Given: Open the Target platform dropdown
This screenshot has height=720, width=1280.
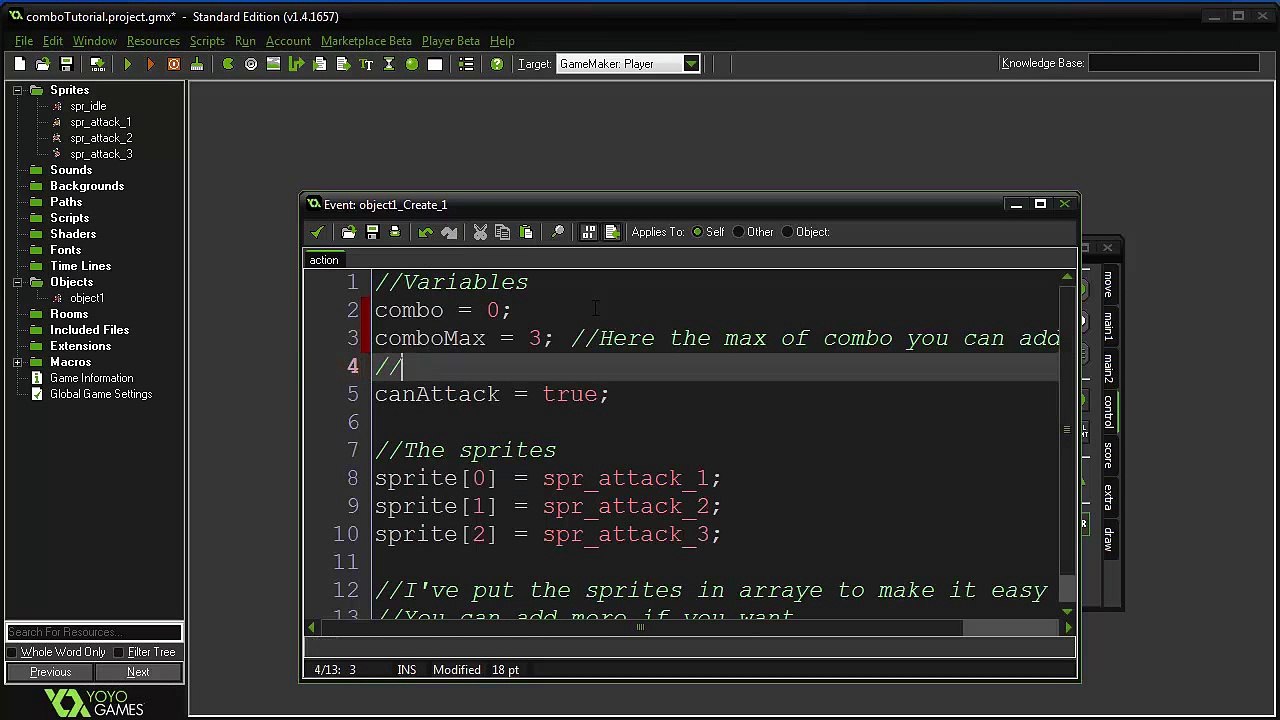Looking at the screenshot, I should pyautogui.click(x=691, y=64).
